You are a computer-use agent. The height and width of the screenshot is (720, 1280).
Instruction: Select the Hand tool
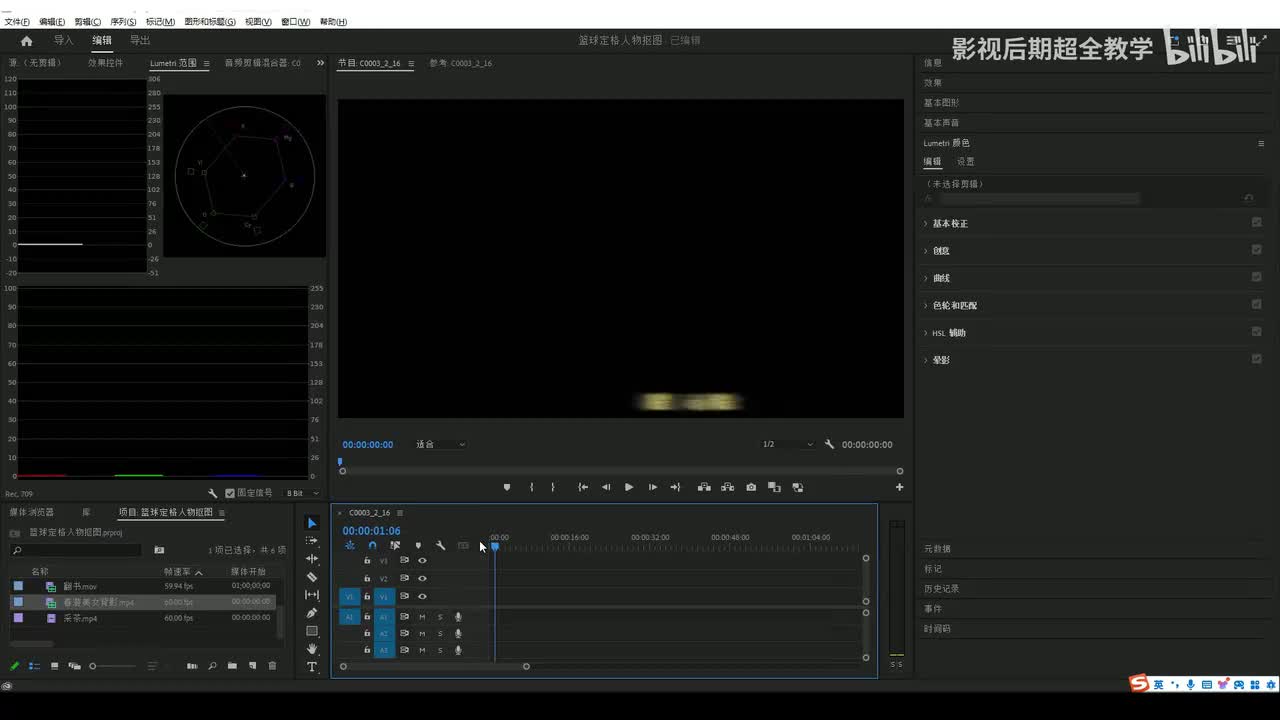312,649
